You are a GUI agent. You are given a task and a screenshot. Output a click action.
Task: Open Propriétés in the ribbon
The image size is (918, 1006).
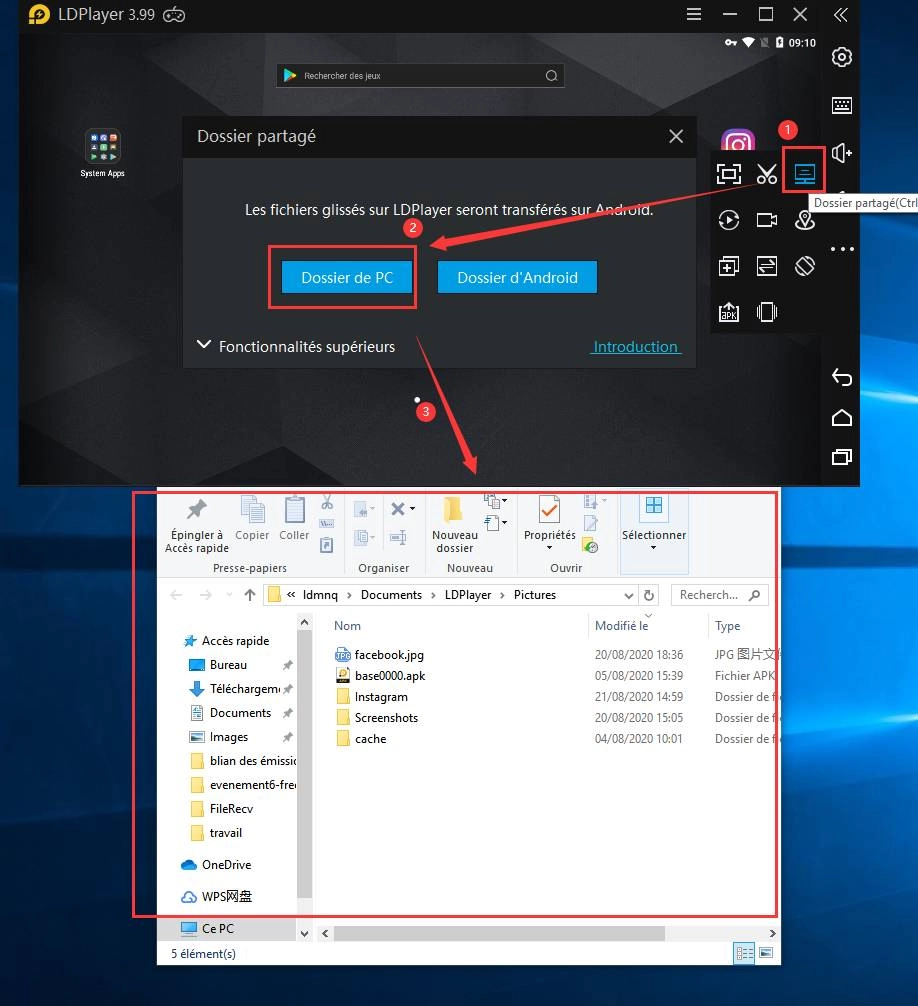point(549,518)
